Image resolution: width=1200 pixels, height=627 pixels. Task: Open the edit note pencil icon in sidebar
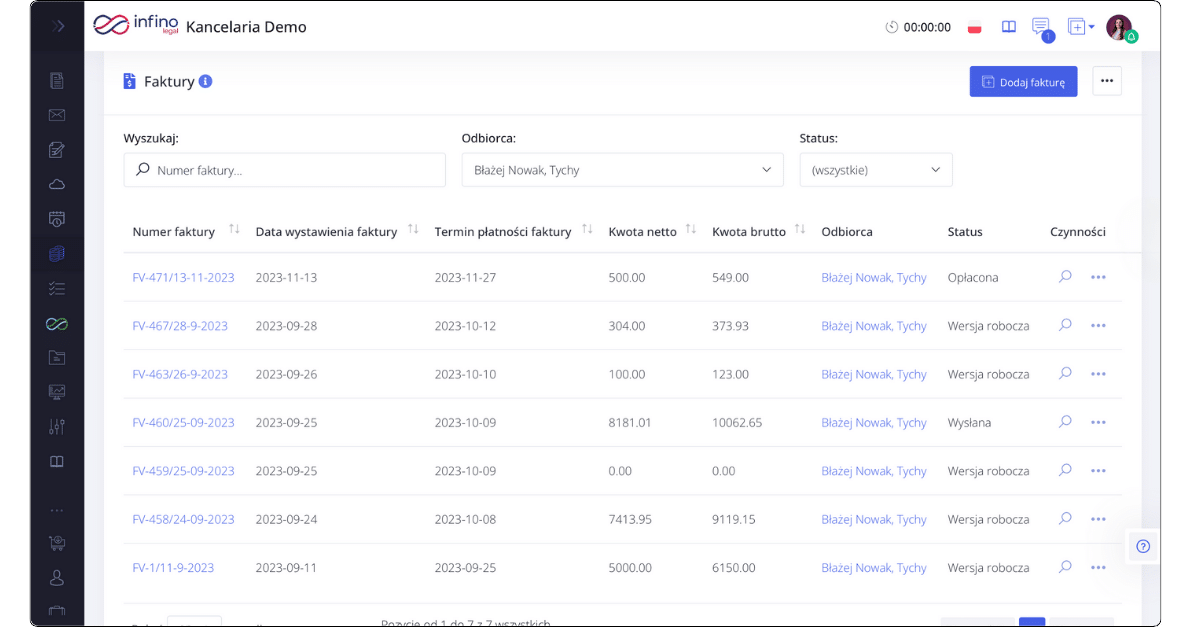[57, 150]
